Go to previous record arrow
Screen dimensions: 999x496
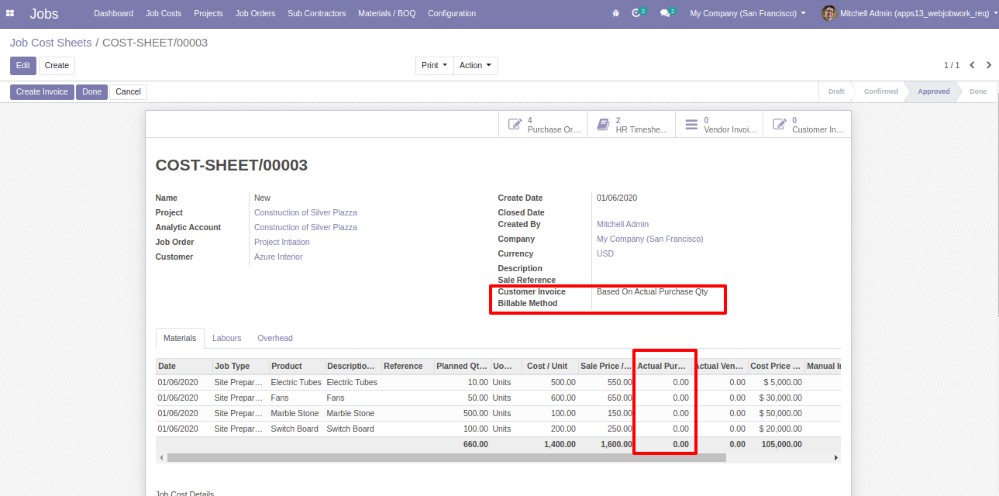pyautogui.click(x=971, y=65)
